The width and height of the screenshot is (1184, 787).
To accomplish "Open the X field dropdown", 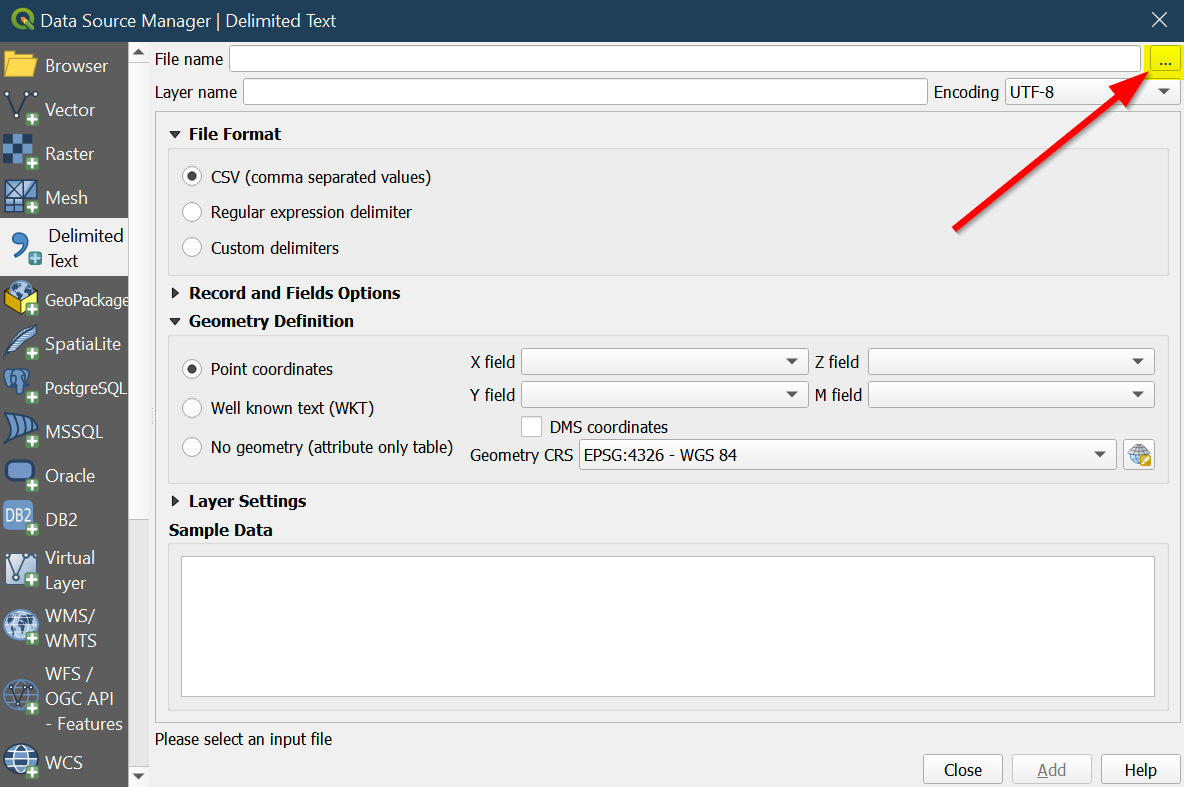I will tap(664, 361).
